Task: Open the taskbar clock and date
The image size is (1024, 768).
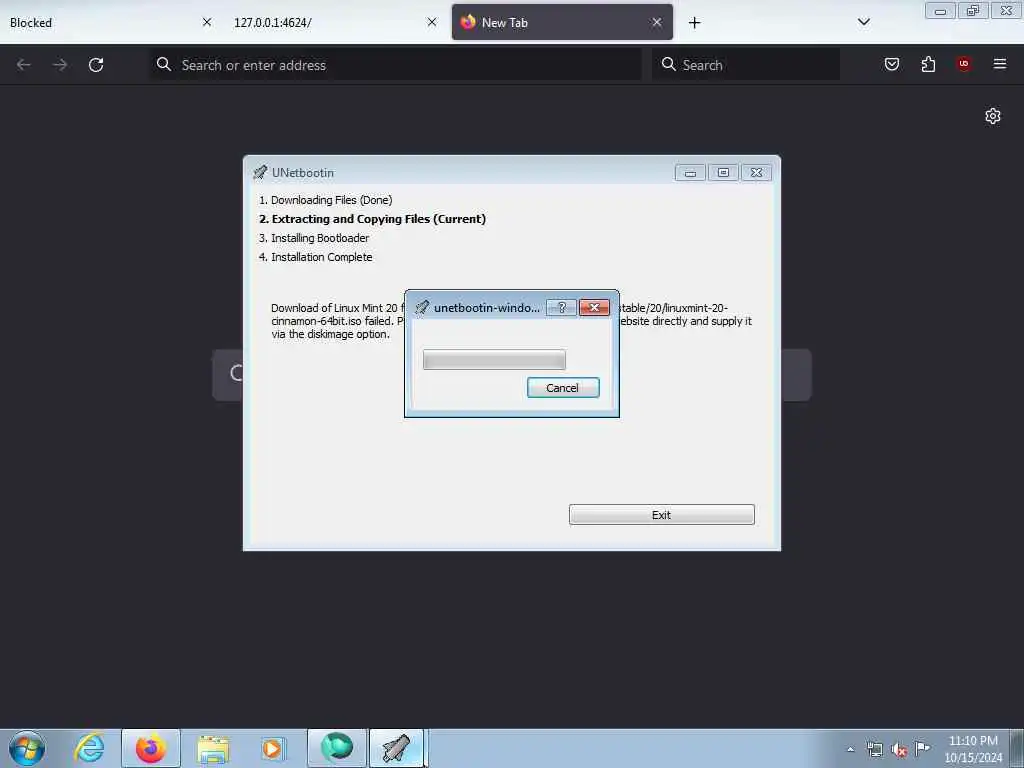Action: pos(972,749)
